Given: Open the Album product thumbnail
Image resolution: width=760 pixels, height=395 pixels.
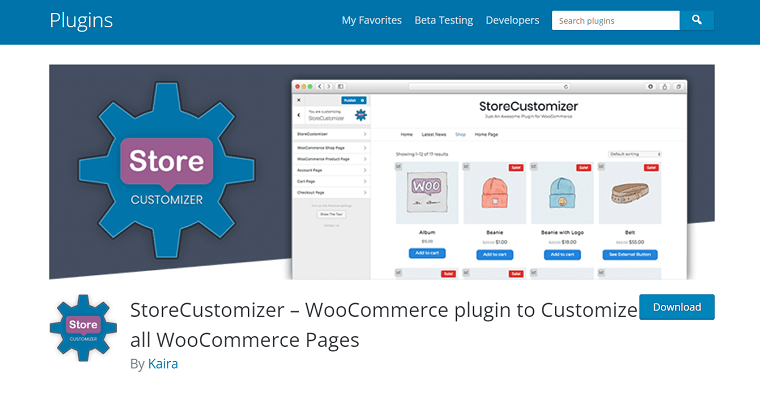Looking at the screenshot, I should coord(427,193).
